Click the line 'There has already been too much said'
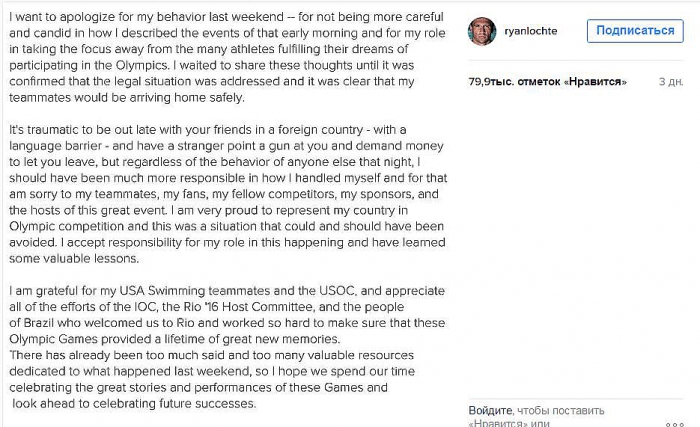 200,355
